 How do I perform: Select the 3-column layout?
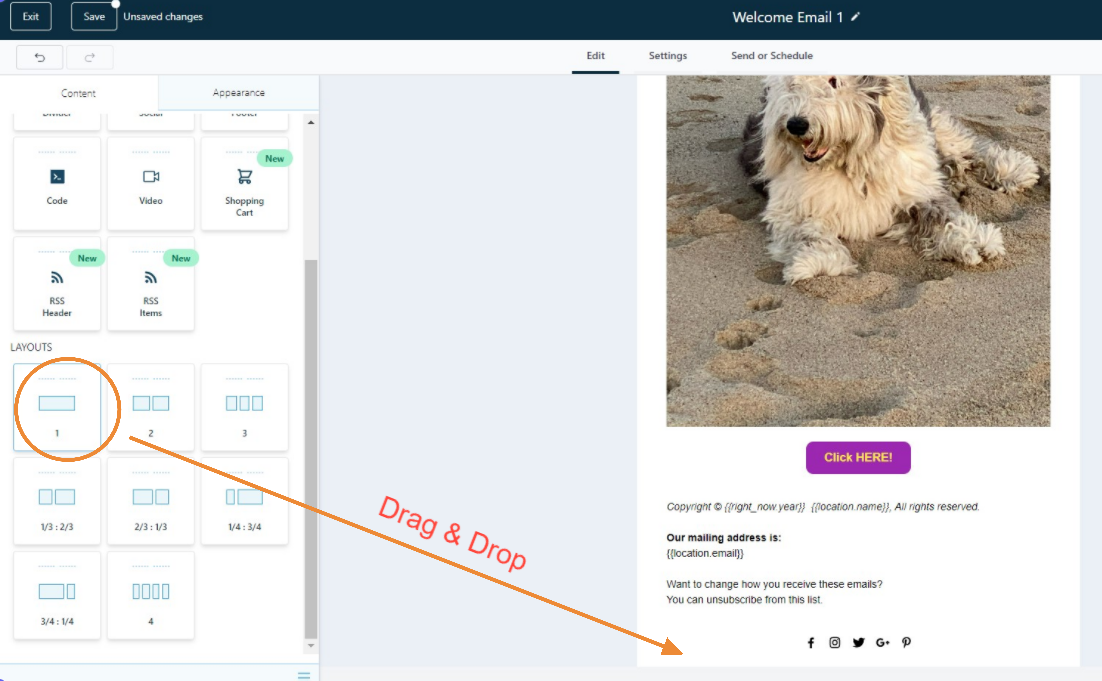[x=244, y=407]
